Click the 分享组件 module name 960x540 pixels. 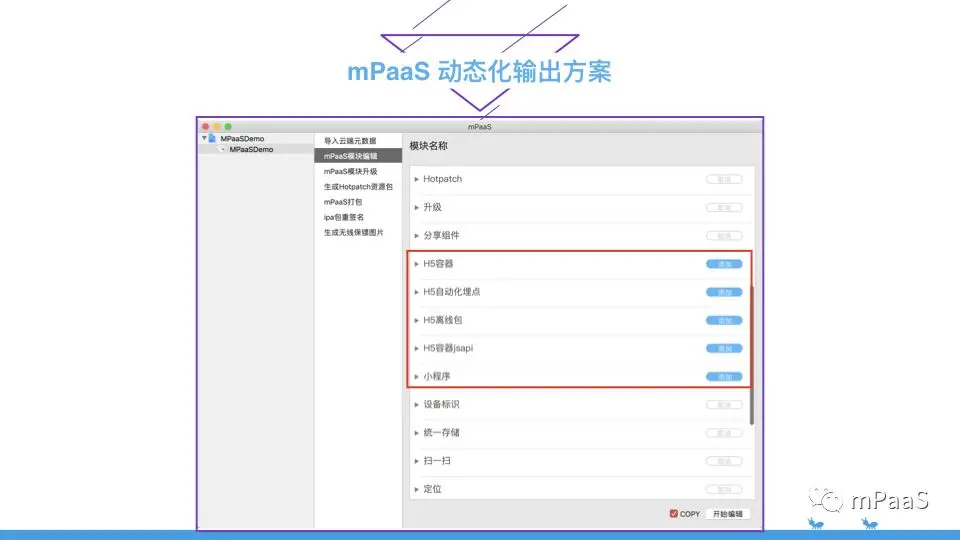tap(441, 235)
